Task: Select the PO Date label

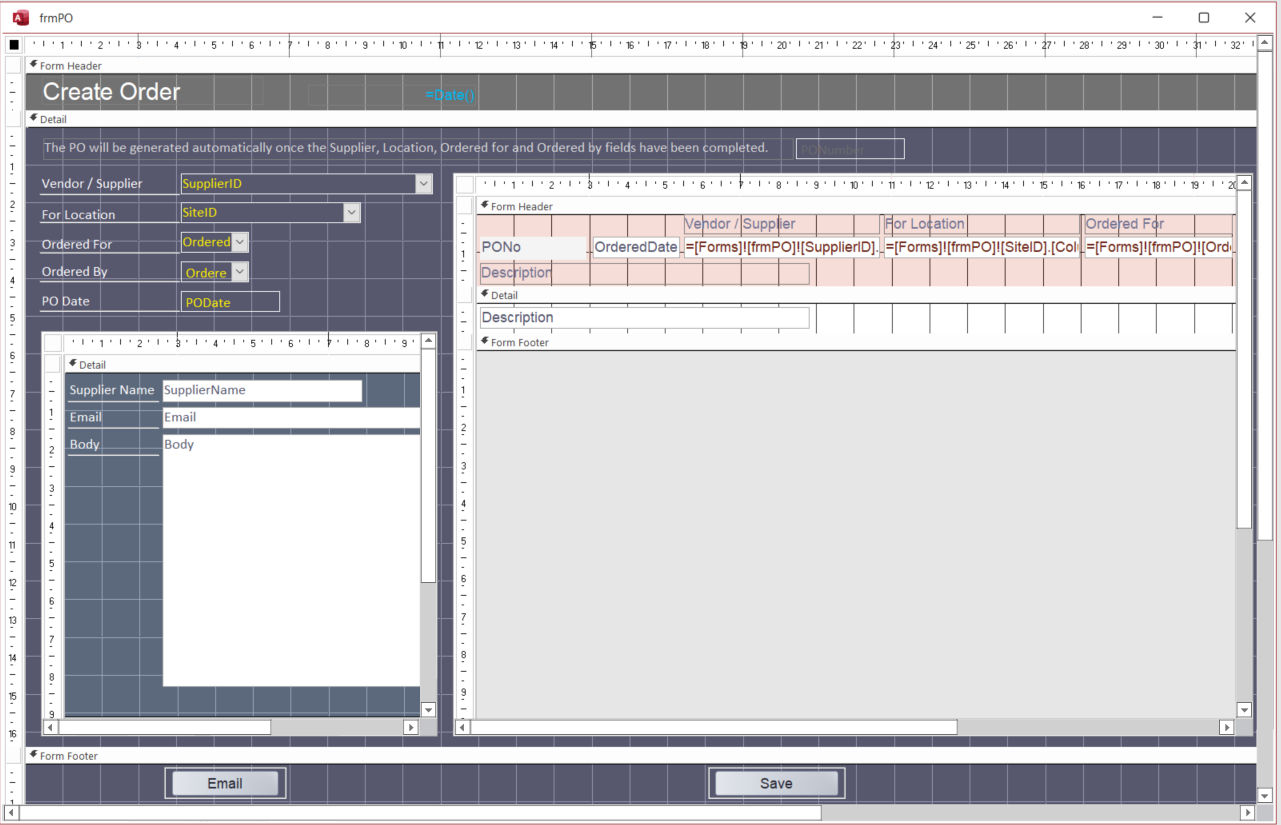Action: [110, 301]
